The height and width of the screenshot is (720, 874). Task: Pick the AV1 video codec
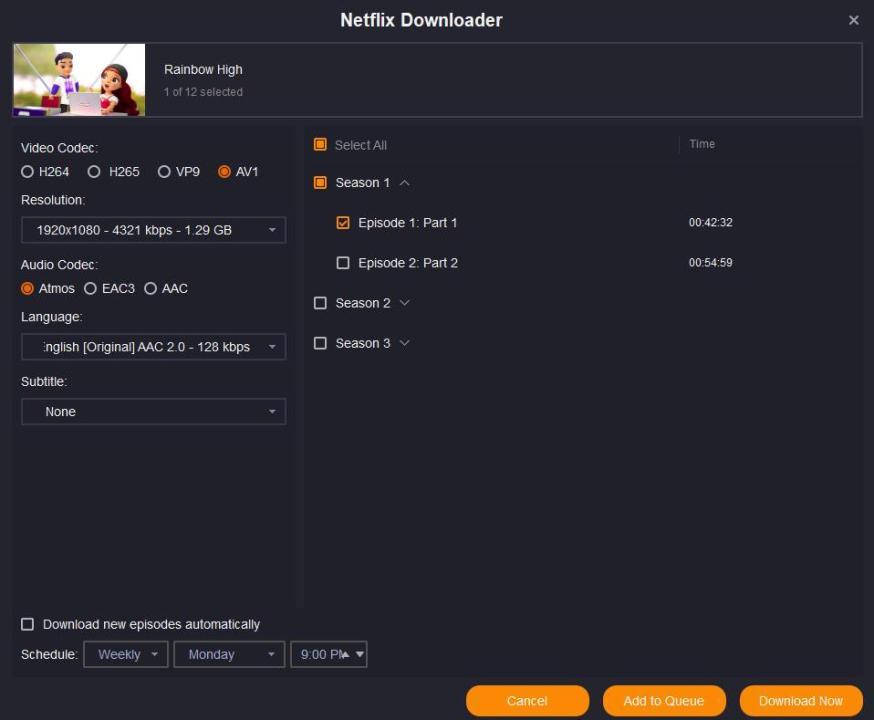[224, 172]
